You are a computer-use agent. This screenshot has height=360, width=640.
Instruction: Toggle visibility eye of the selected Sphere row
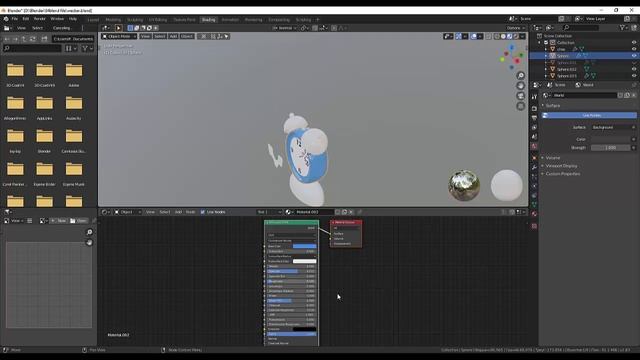634,56
